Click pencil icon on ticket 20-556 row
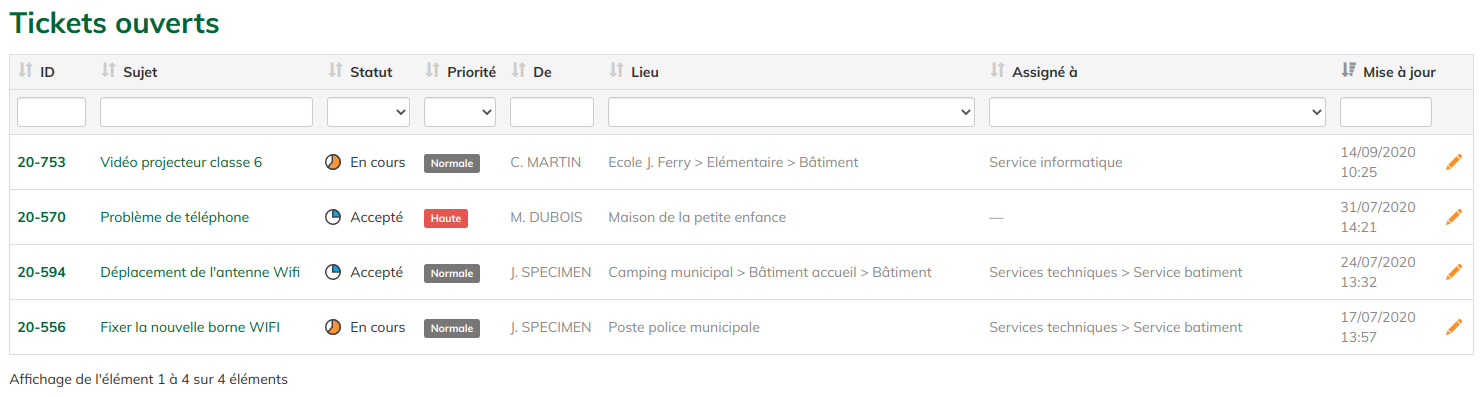The image size is (1483, 397). tap(1454, 327)
